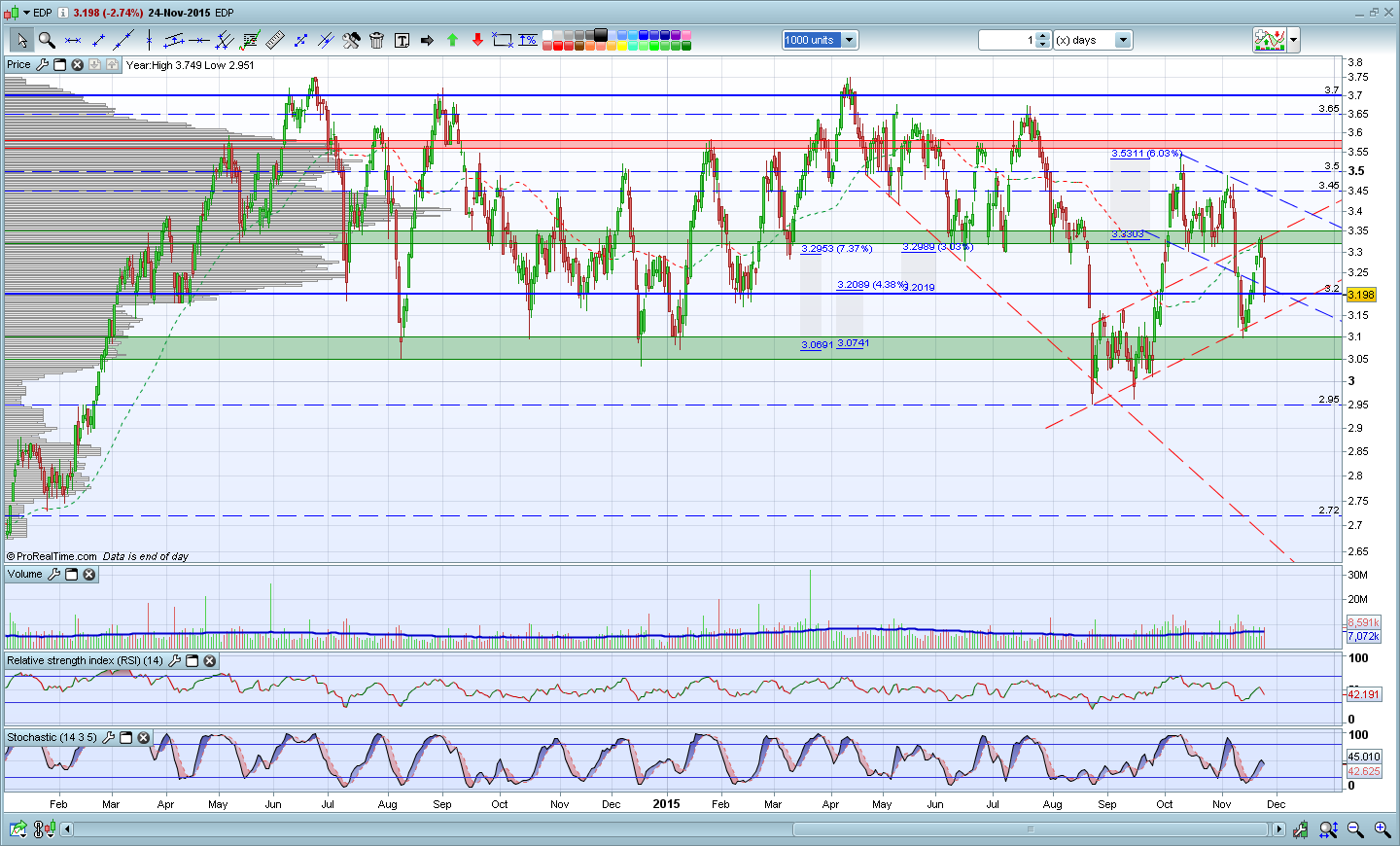The image size is (1400, 846).
Task: Remove the RSI indicator panel
Action: pyautogui.click(x=209, y=661)
